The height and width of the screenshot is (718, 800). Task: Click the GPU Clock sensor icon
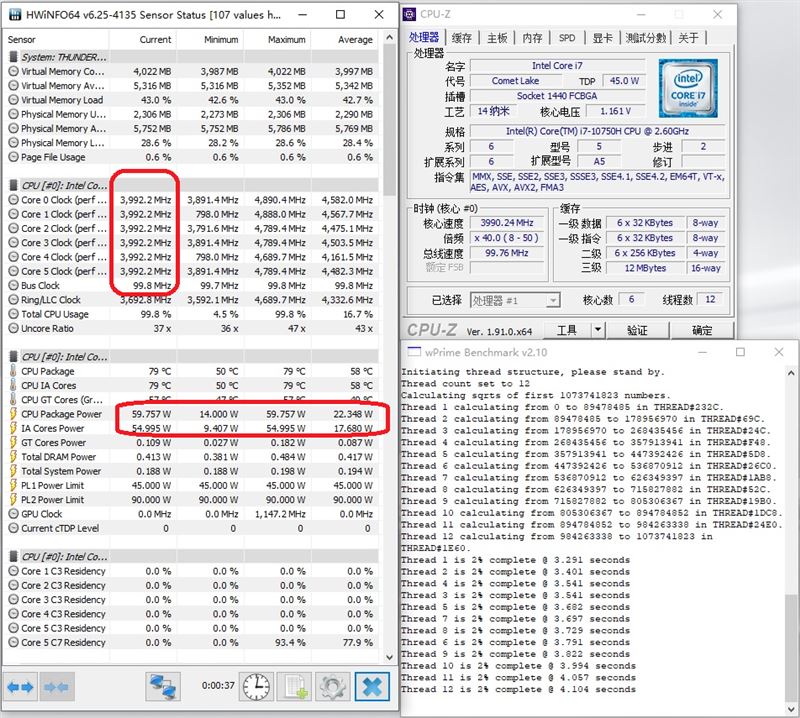13,514
